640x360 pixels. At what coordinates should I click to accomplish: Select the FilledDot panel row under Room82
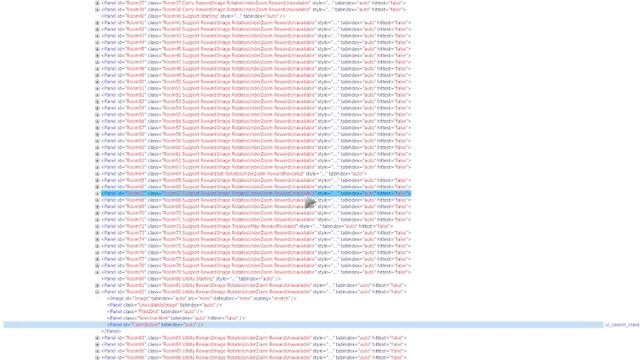(x=155, y=311)
